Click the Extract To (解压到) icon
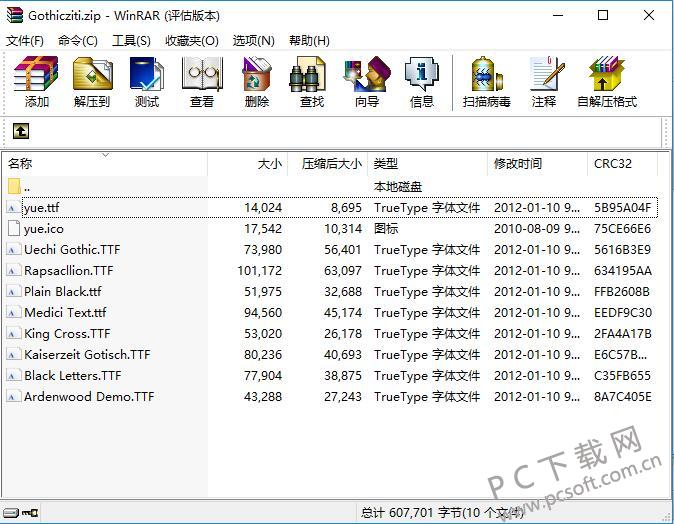Image resolution: width=674 pixels, height=524 pixels. 92,74
